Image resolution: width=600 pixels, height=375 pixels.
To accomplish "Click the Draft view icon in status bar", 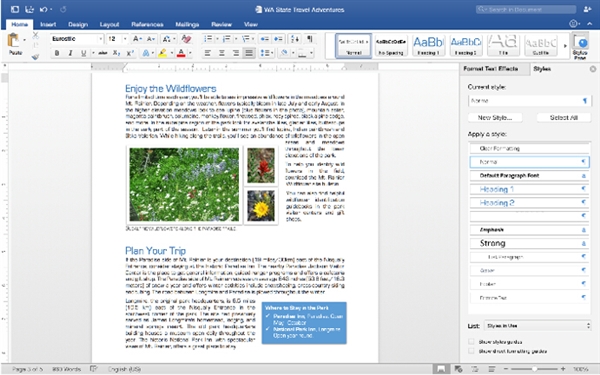I will (x=491, y=369).
